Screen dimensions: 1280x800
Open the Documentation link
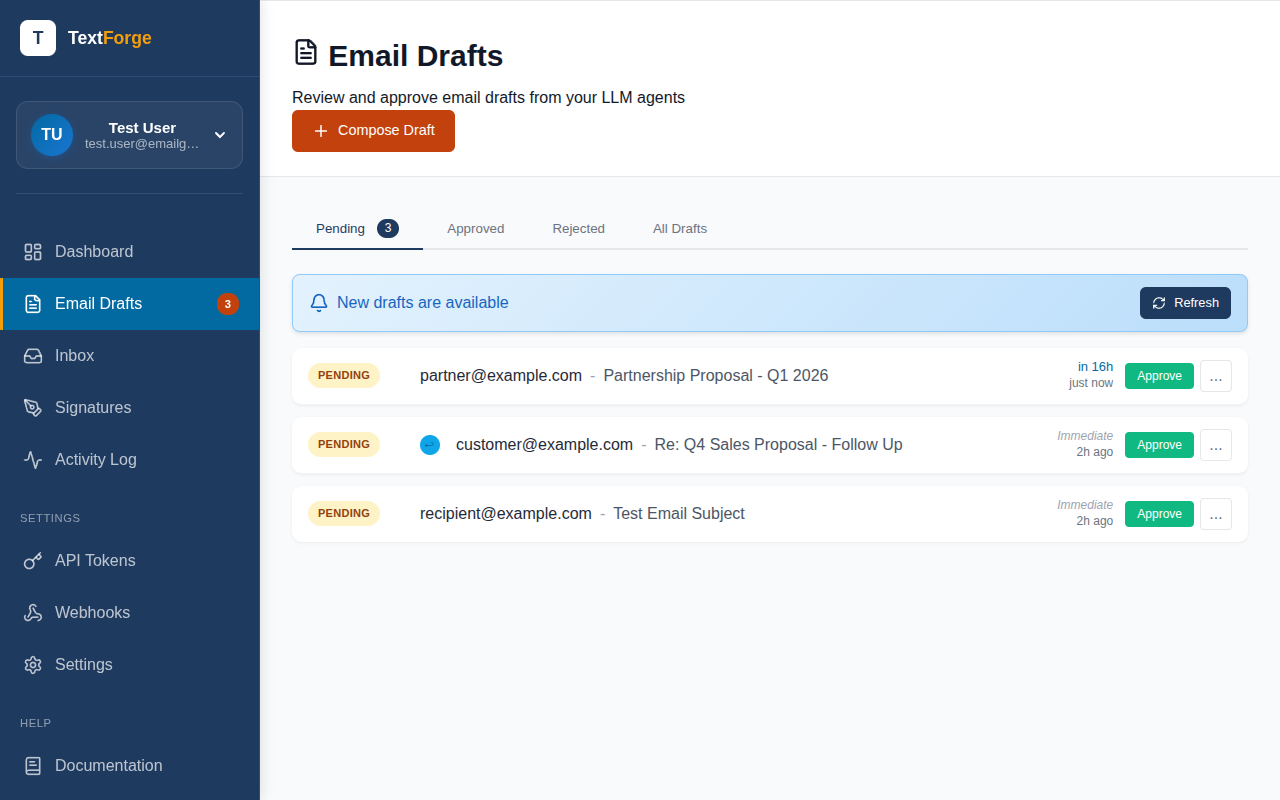point(130,766)
